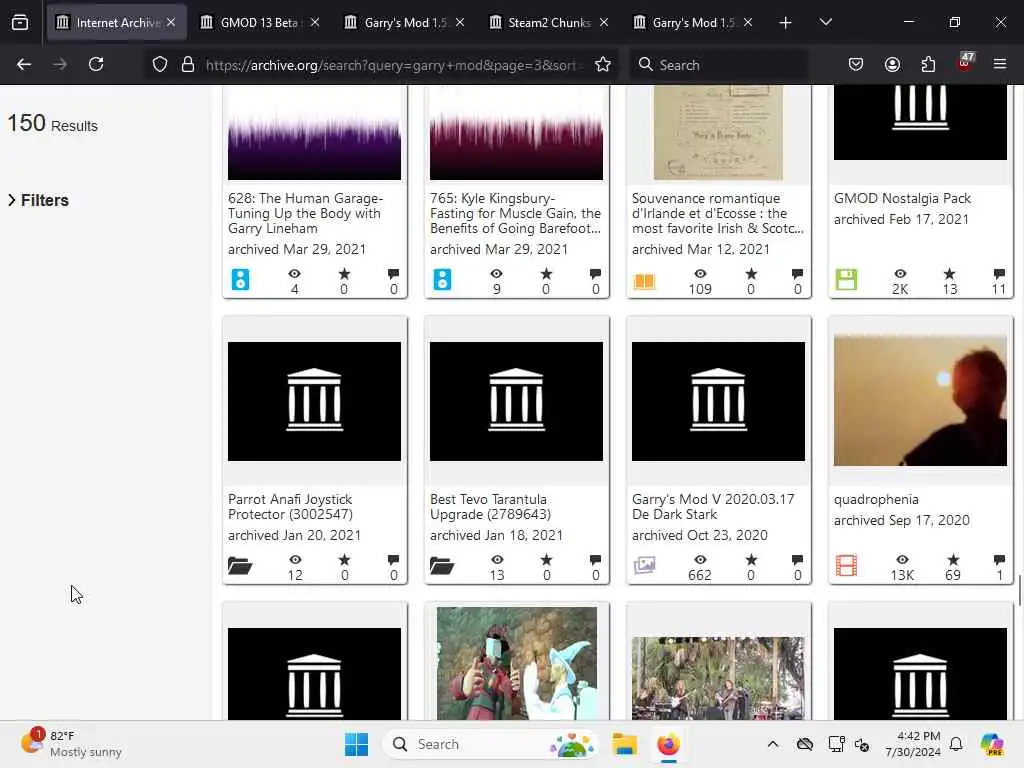Click the audio media icon on 628 card
Screen dimensions: 1024x768
coord(240,280)
